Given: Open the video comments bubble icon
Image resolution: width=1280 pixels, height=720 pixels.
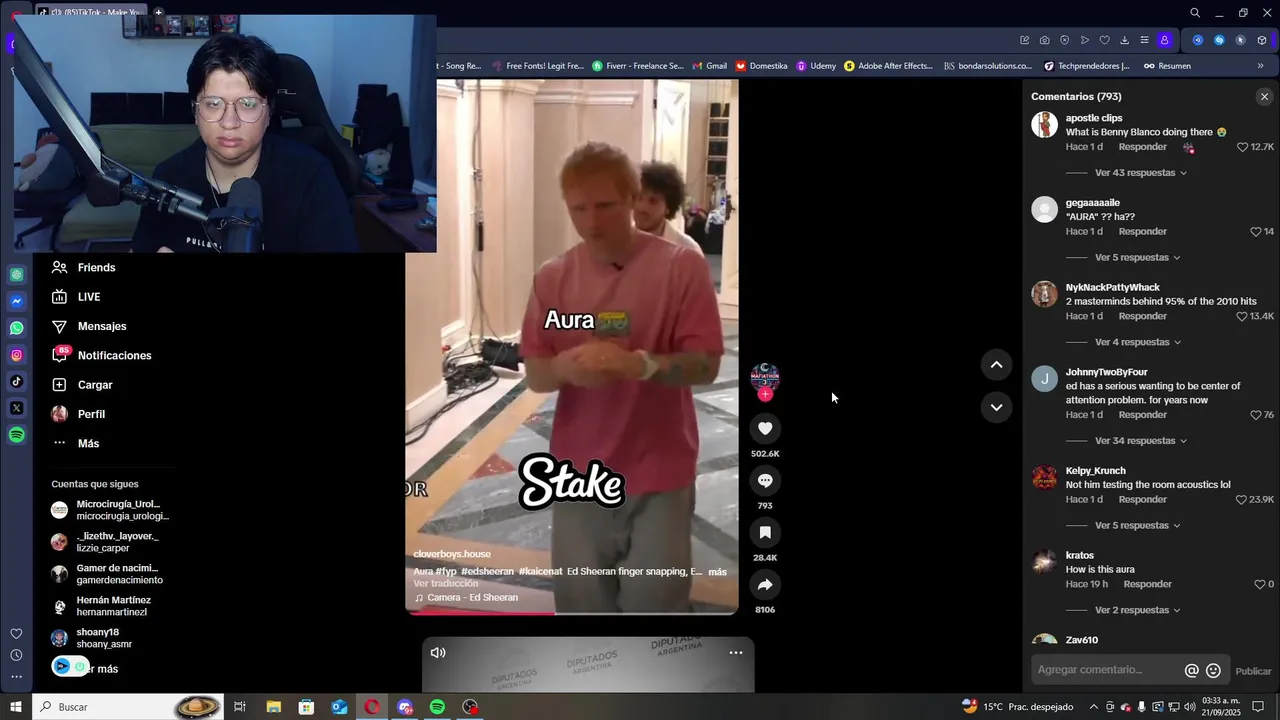Looking at the screenshot, I should coord(765,480).
